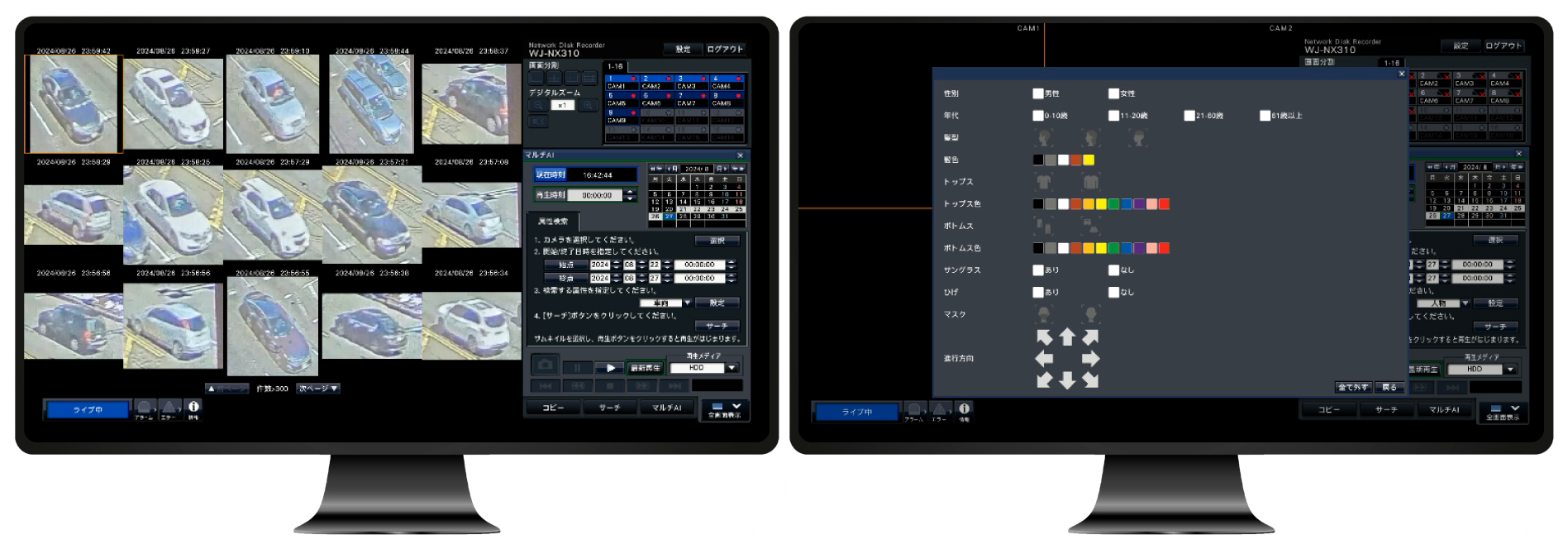Select the up-left diagonal direction arrow
1568x549 pixels.
pos(1045,337)
